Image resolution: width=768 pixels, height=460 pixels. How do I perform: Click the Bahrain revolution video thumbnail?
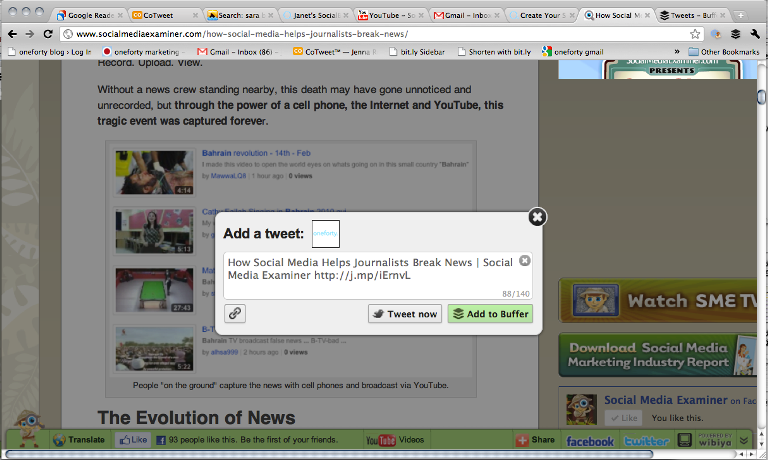tap(154, 172)
